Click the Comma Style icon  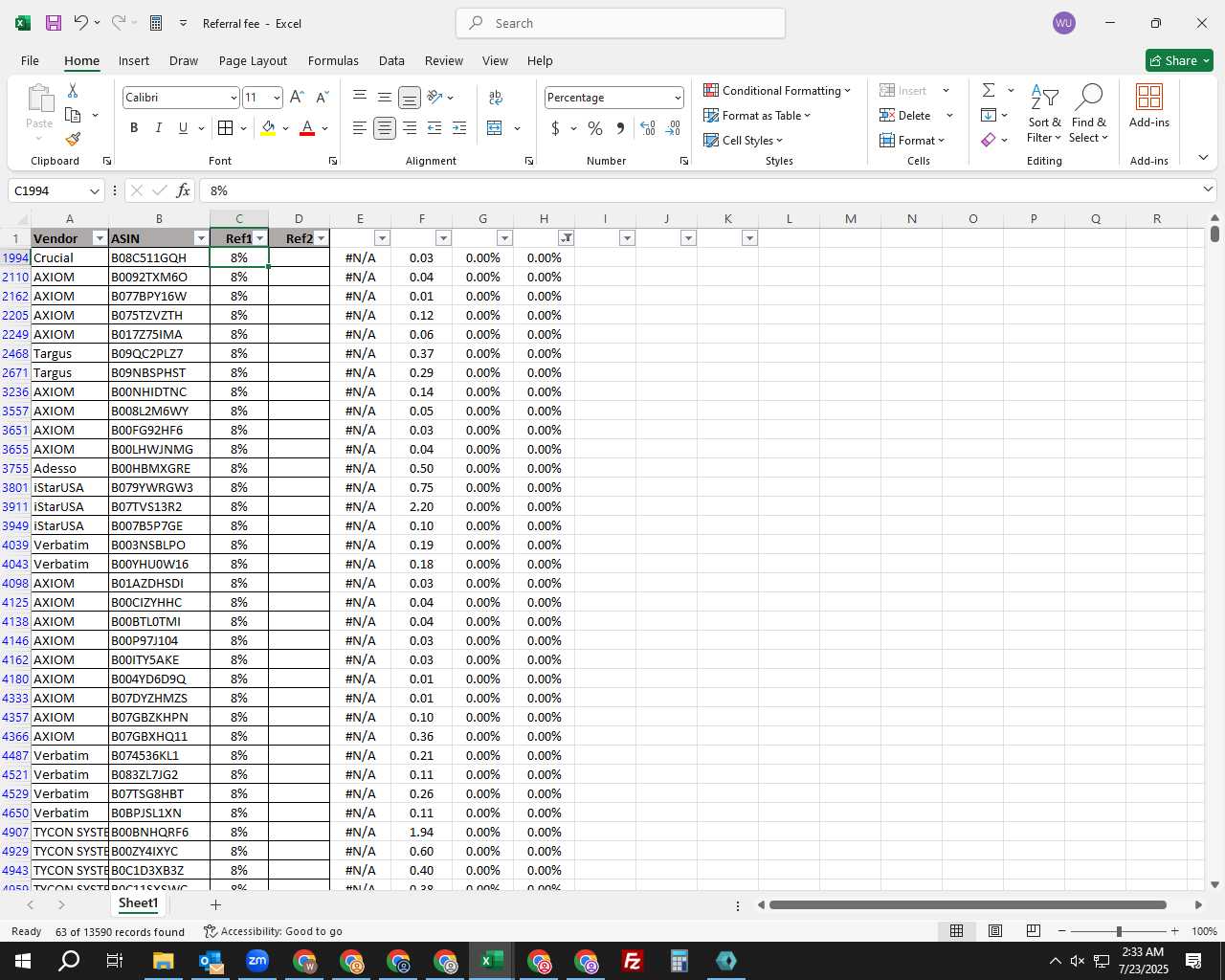click(620, 127)
